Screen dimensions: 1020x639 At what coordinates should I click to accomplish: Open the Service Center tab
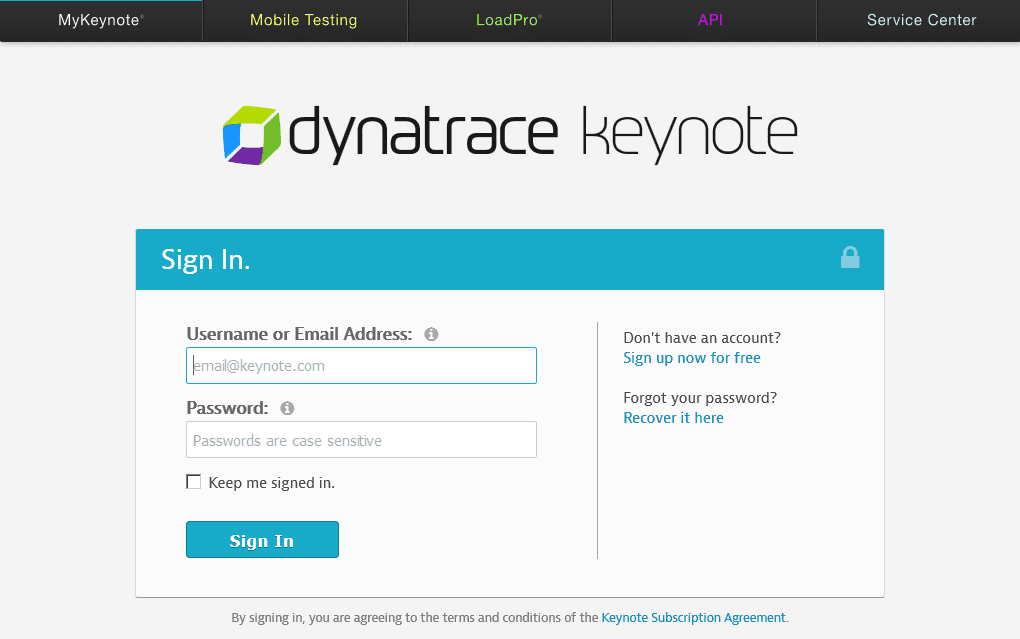pyautogui.click(x=919, y=20)
